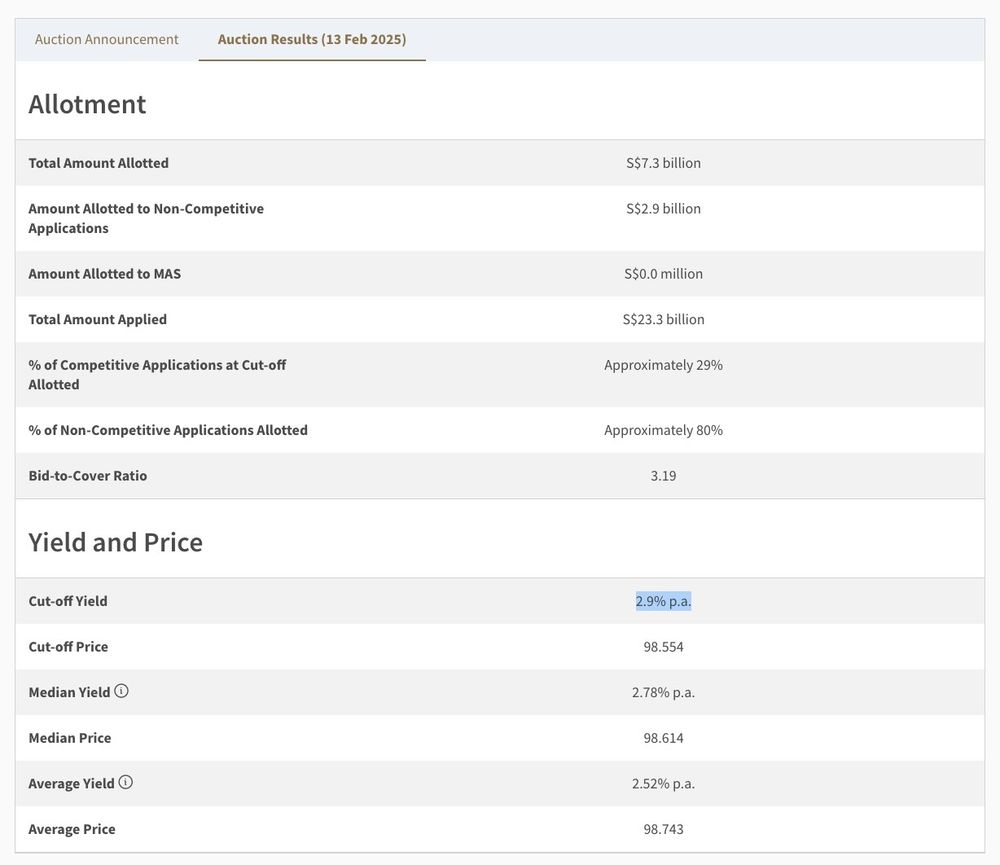Viewport: 1000px width, 865px height.
Task: Switch to the Auction Announcement tab
Action: click(107, 39)
